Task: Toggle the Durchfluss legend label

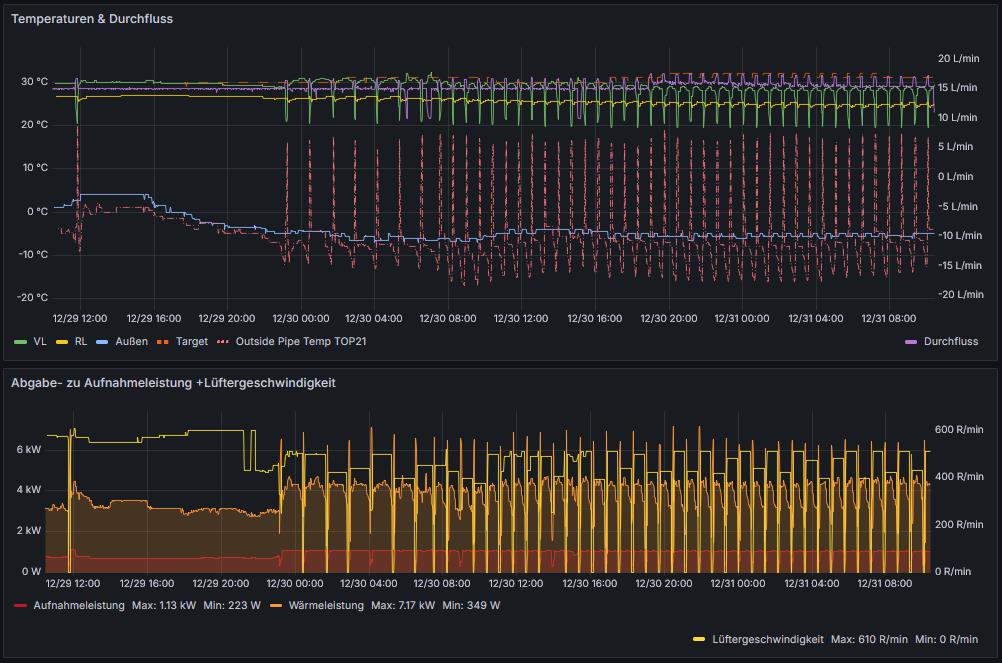Action: 951,342
